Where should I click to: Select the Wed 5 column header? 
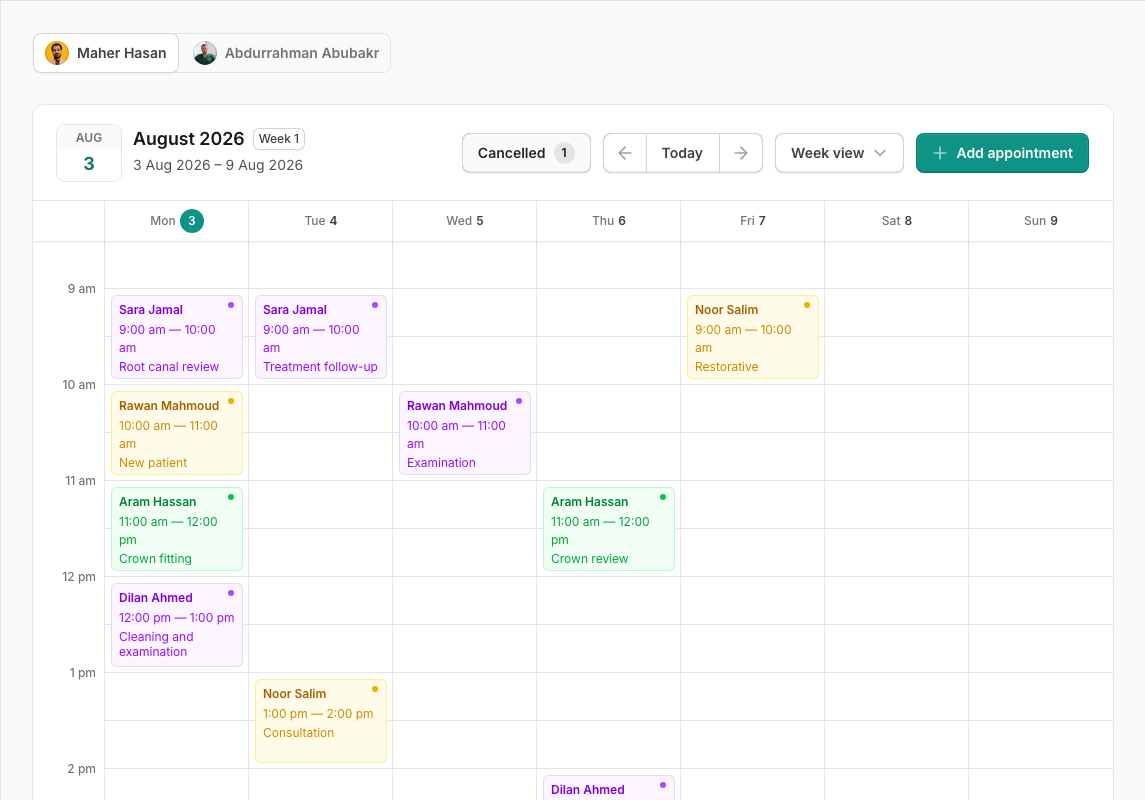coord(464,221)
